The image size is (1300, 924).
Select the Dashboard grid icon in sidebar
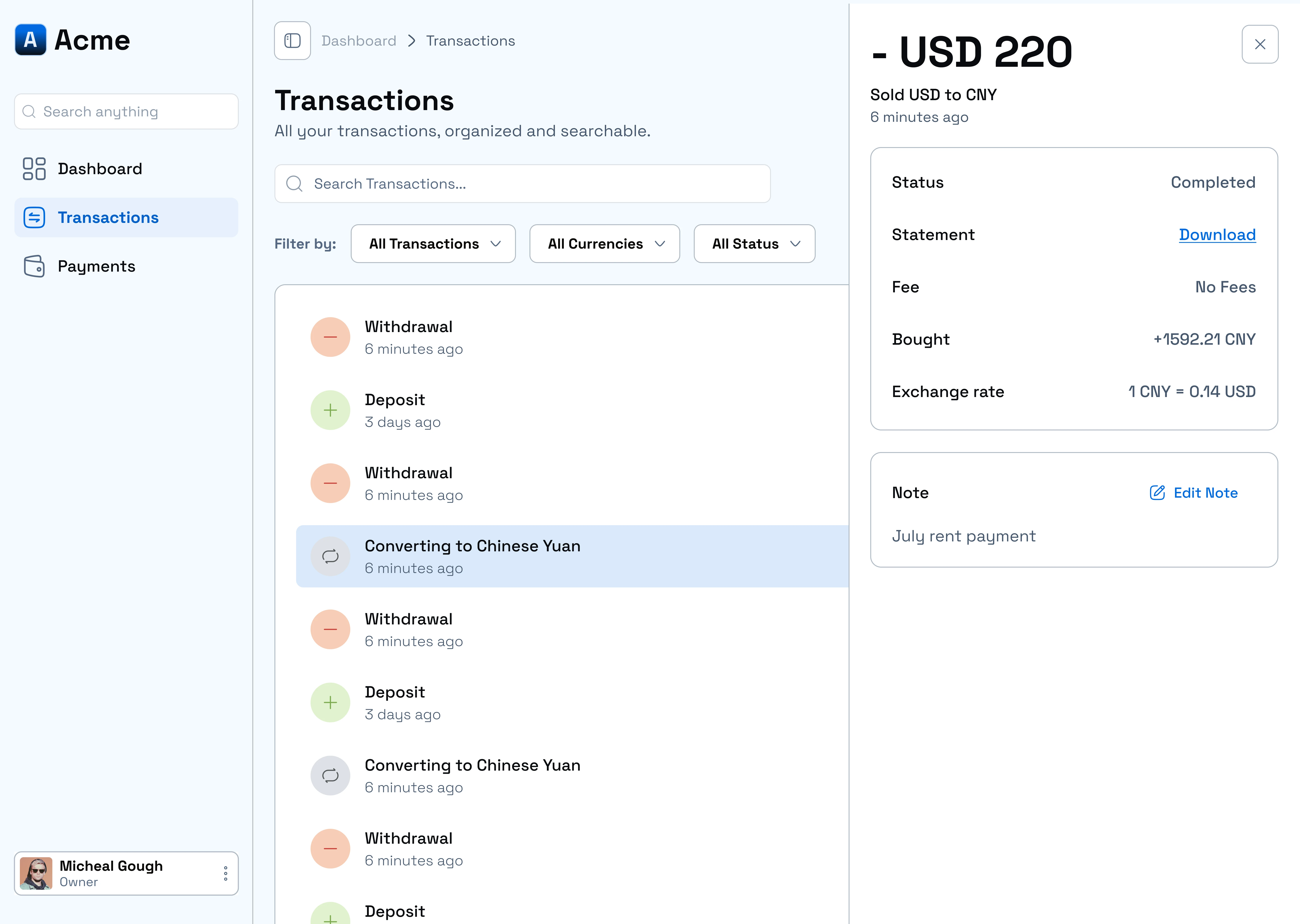point(34,169)
